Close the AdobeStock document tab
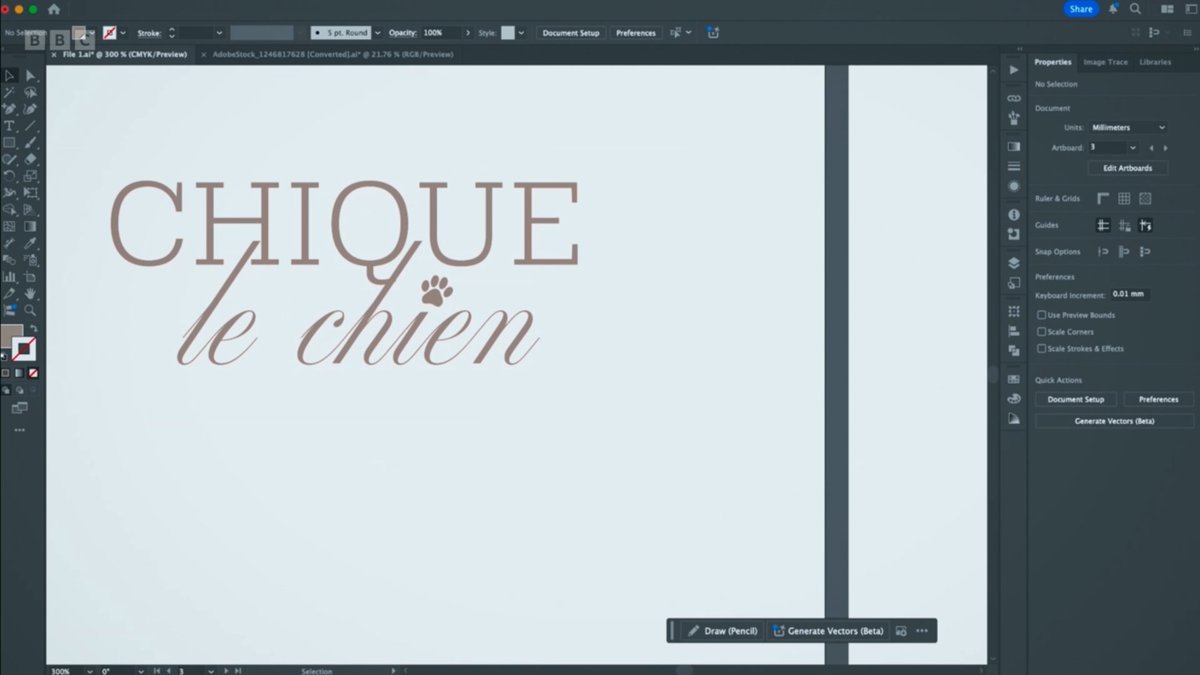This screenshot has height=675, width=1200. [x=204, y=54]
